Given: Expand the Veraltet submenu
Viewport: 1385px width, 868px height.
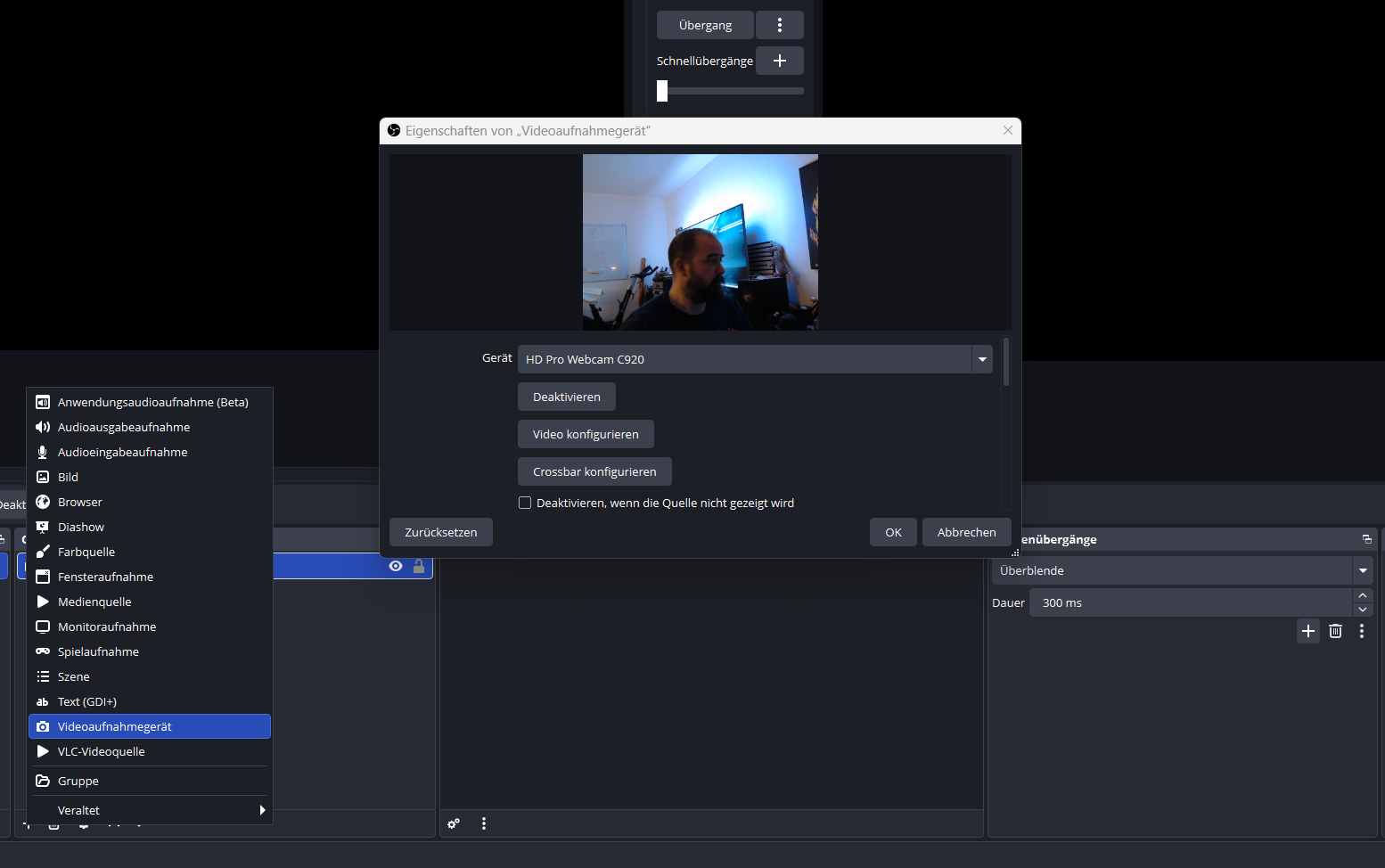Looking at the screenshot, I should 150,810.
